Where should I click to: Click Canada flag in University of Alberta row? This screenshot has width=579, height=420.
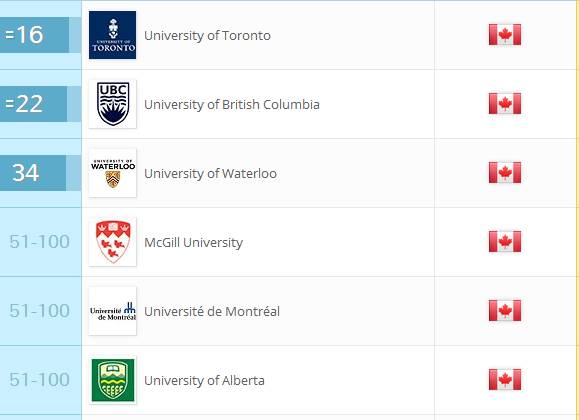coord(505,379)
